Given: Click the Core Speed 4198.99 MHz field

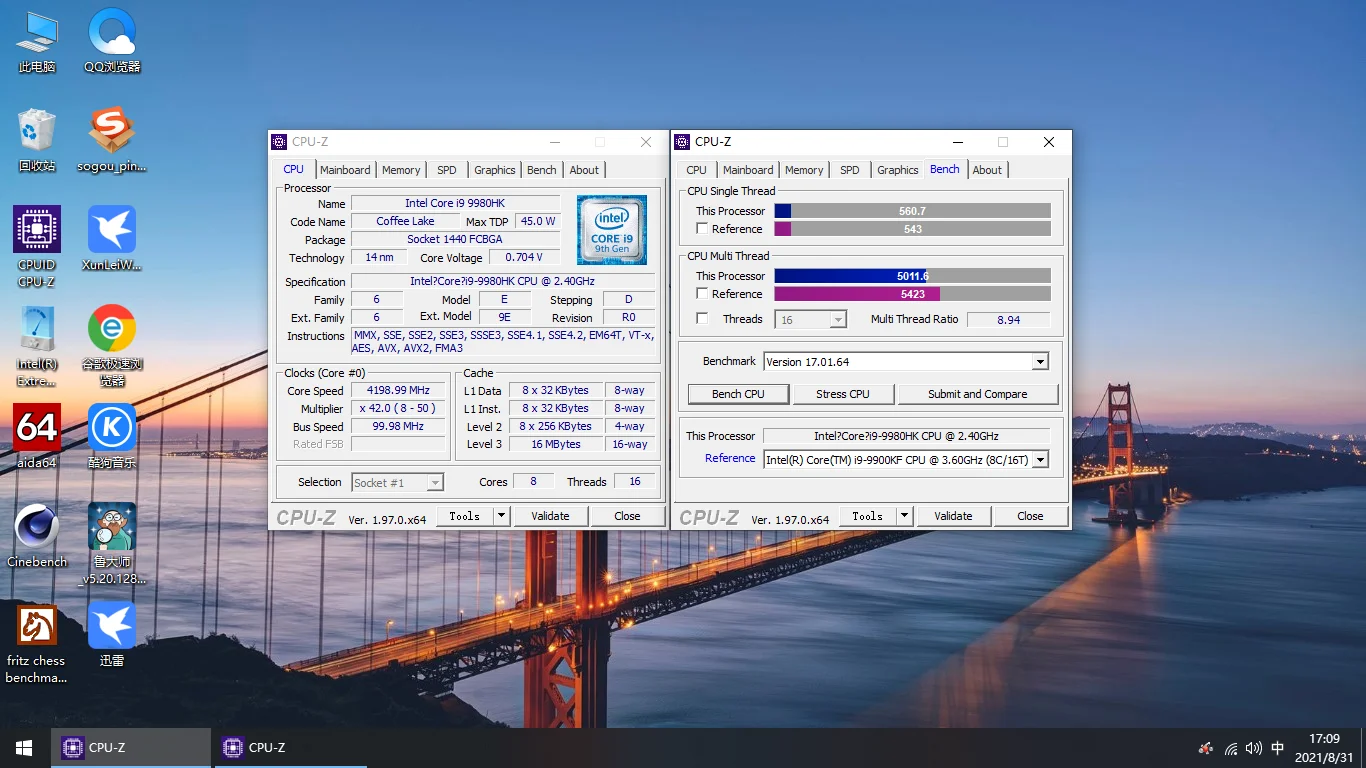Looking at the screenshot, I should click(398, 391).
